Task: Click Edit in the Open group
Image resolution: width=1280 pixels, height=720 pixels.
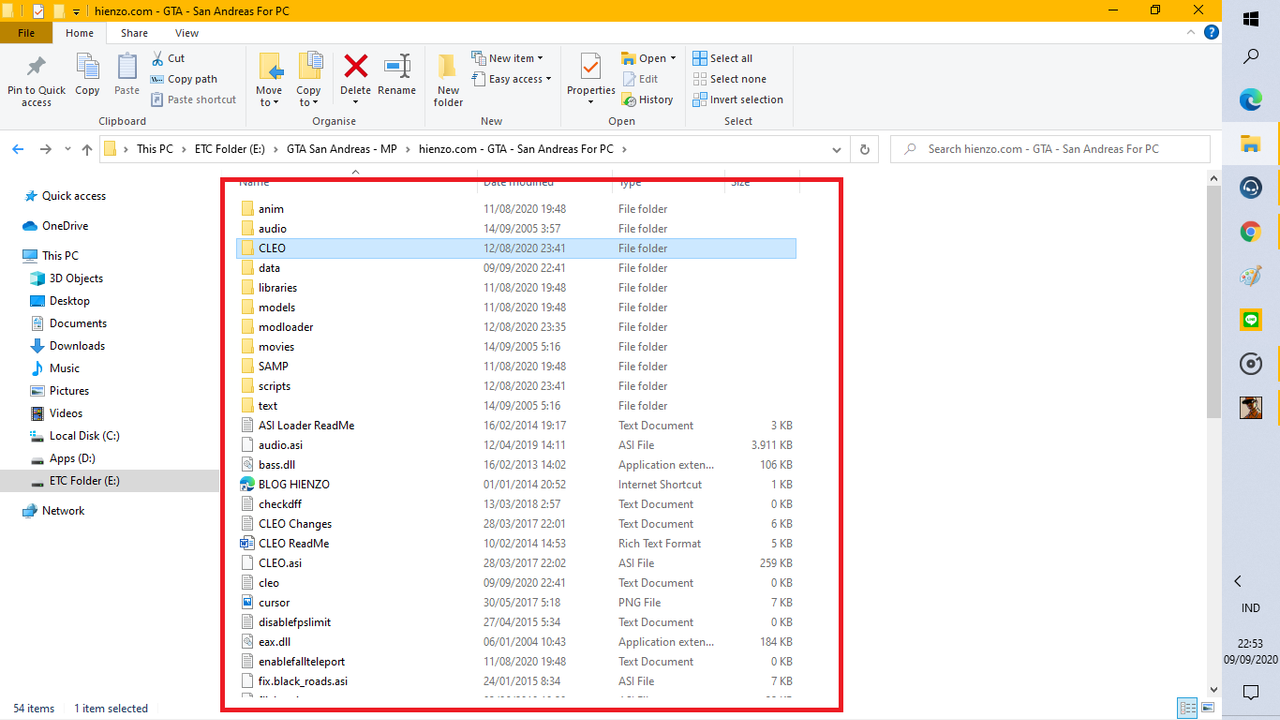Action: 640,79
